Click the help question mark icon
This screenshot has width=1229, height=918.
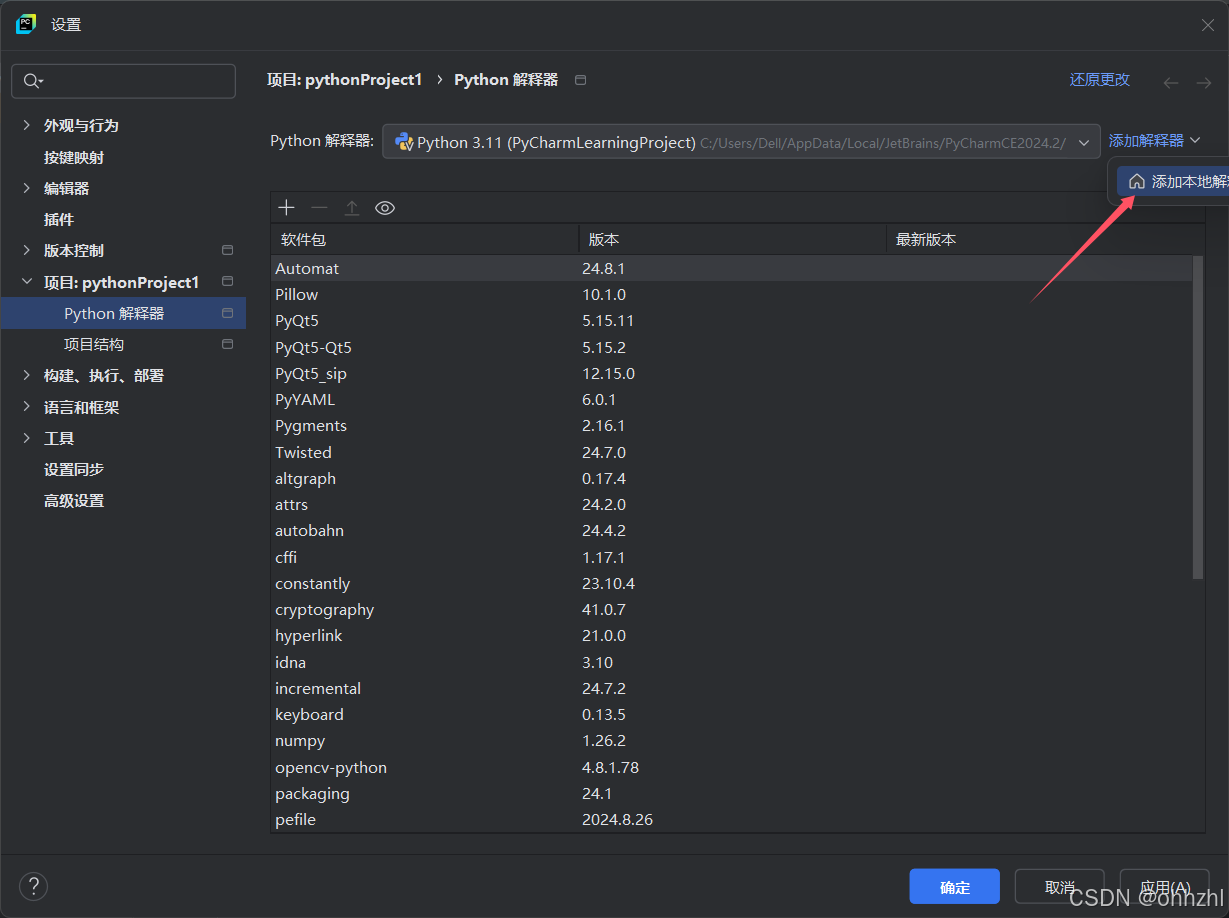[33, 885]
